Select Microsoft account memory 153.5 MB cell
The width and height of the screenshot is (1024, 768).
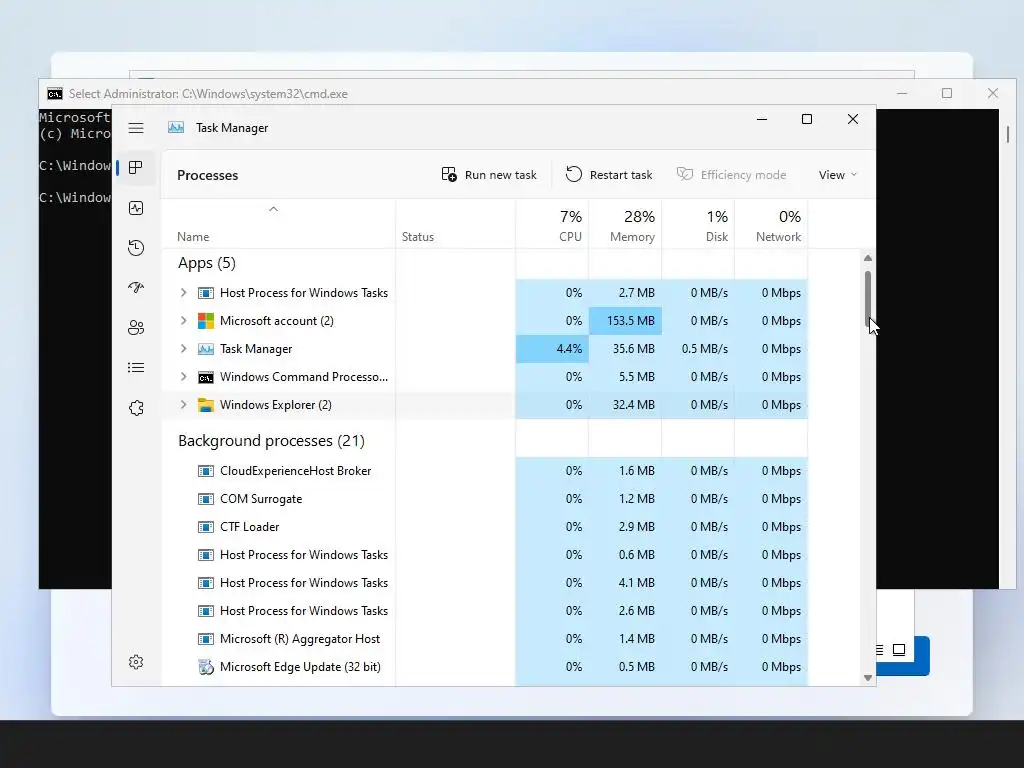click(625, 321)
